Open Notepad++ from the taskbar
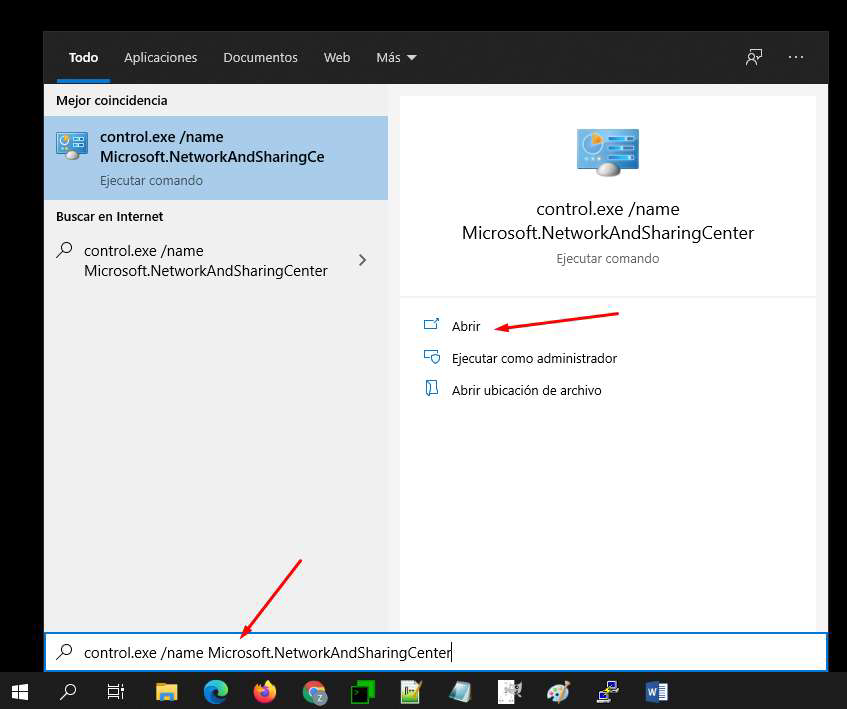847x709 pixels. 412,692
